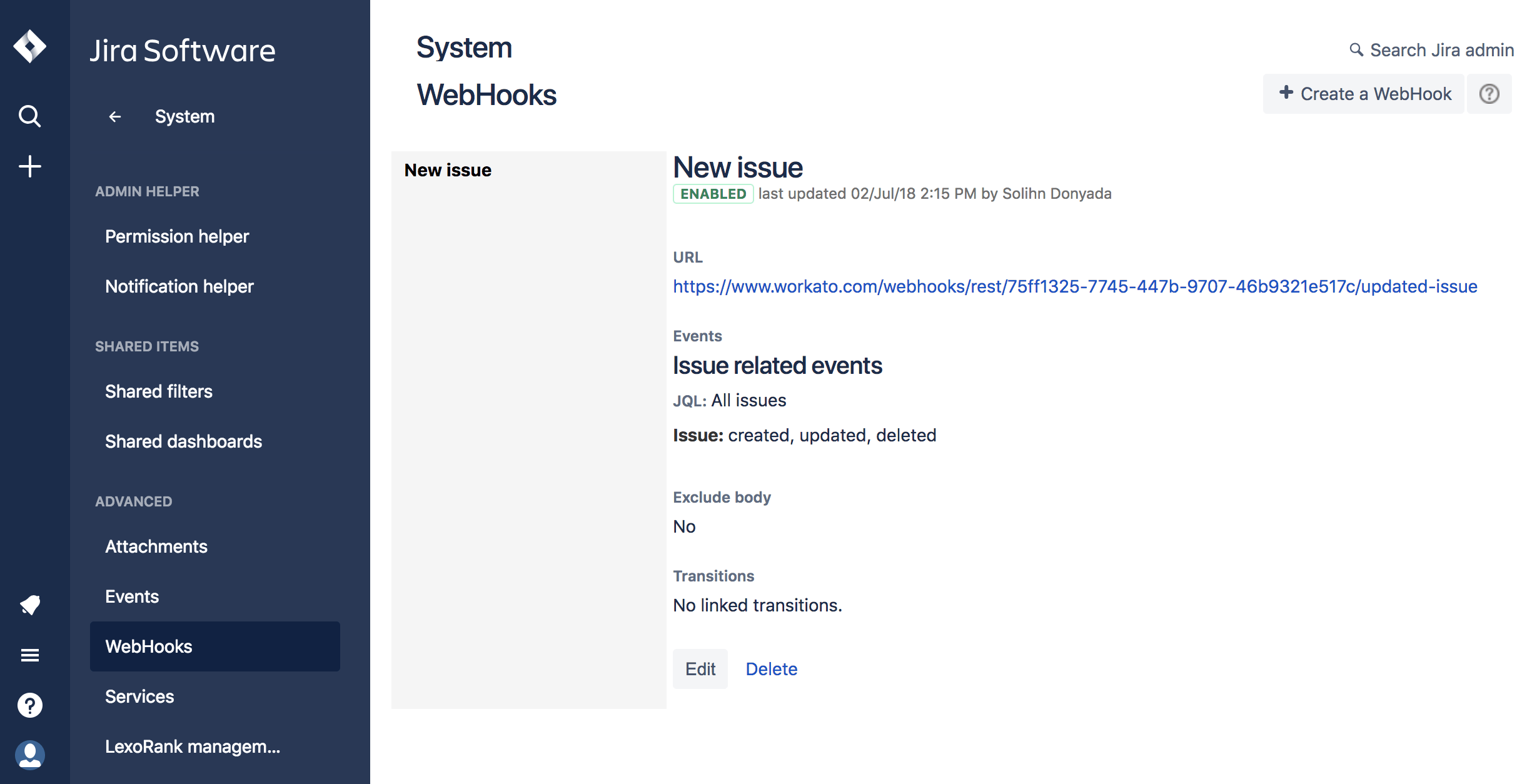
Task: Click the magnifier next to Search Jira admin
Action: (1356, 49)
